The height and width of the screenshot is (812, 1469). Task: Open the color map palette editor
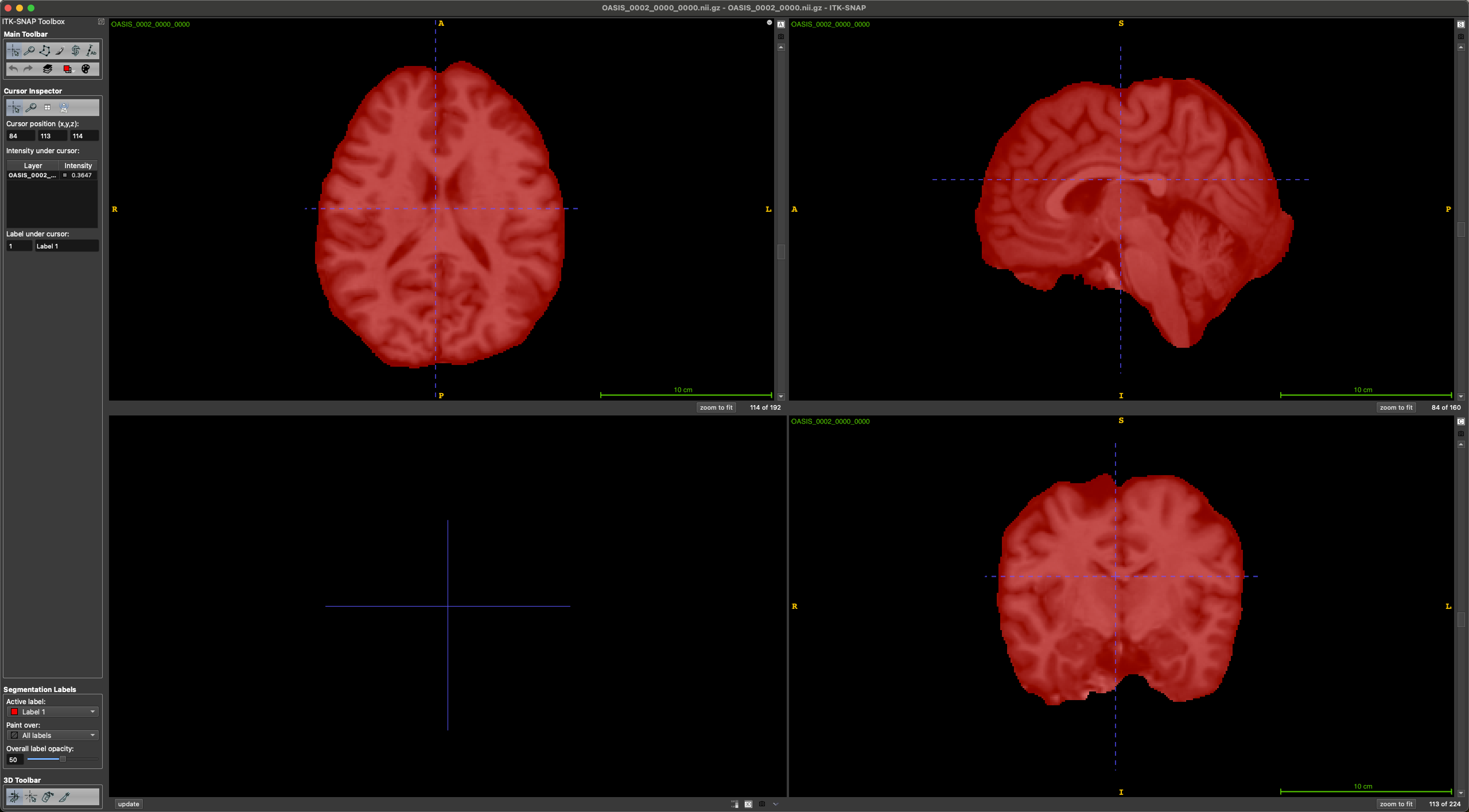(x=86, y=69)
